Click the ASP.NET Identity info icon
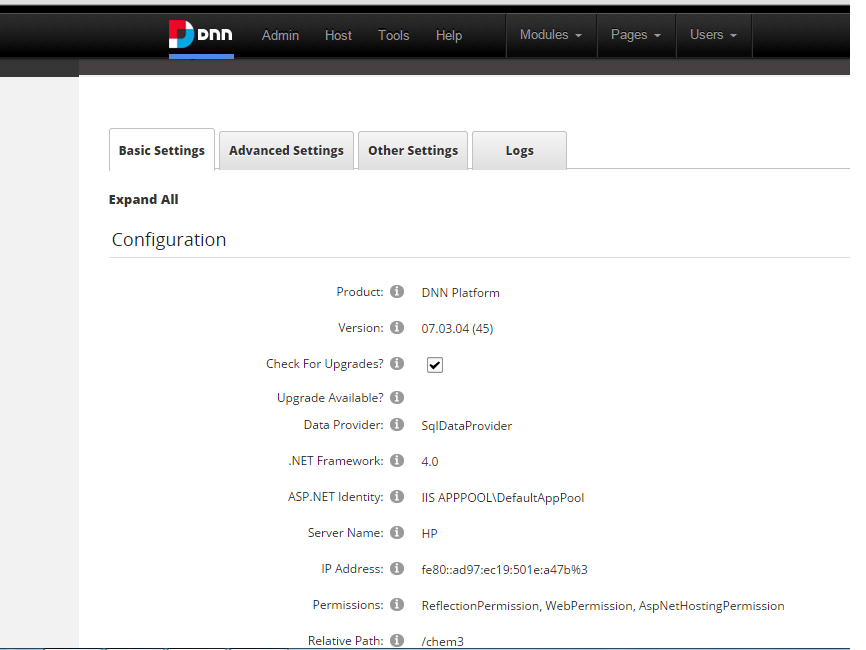This screenshot has width=866, height=650. (397, 496)
